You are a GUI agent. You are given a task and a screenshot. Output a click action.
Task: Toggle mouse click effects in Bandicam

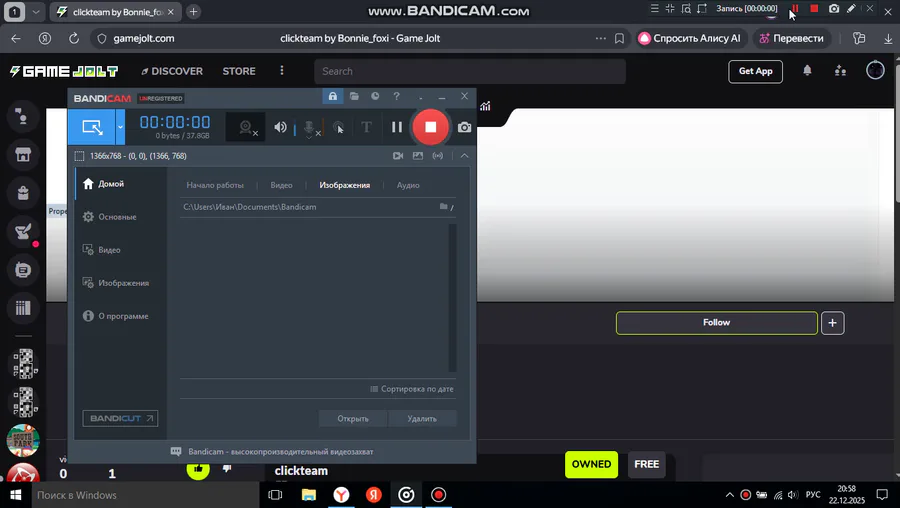(339, 127)
